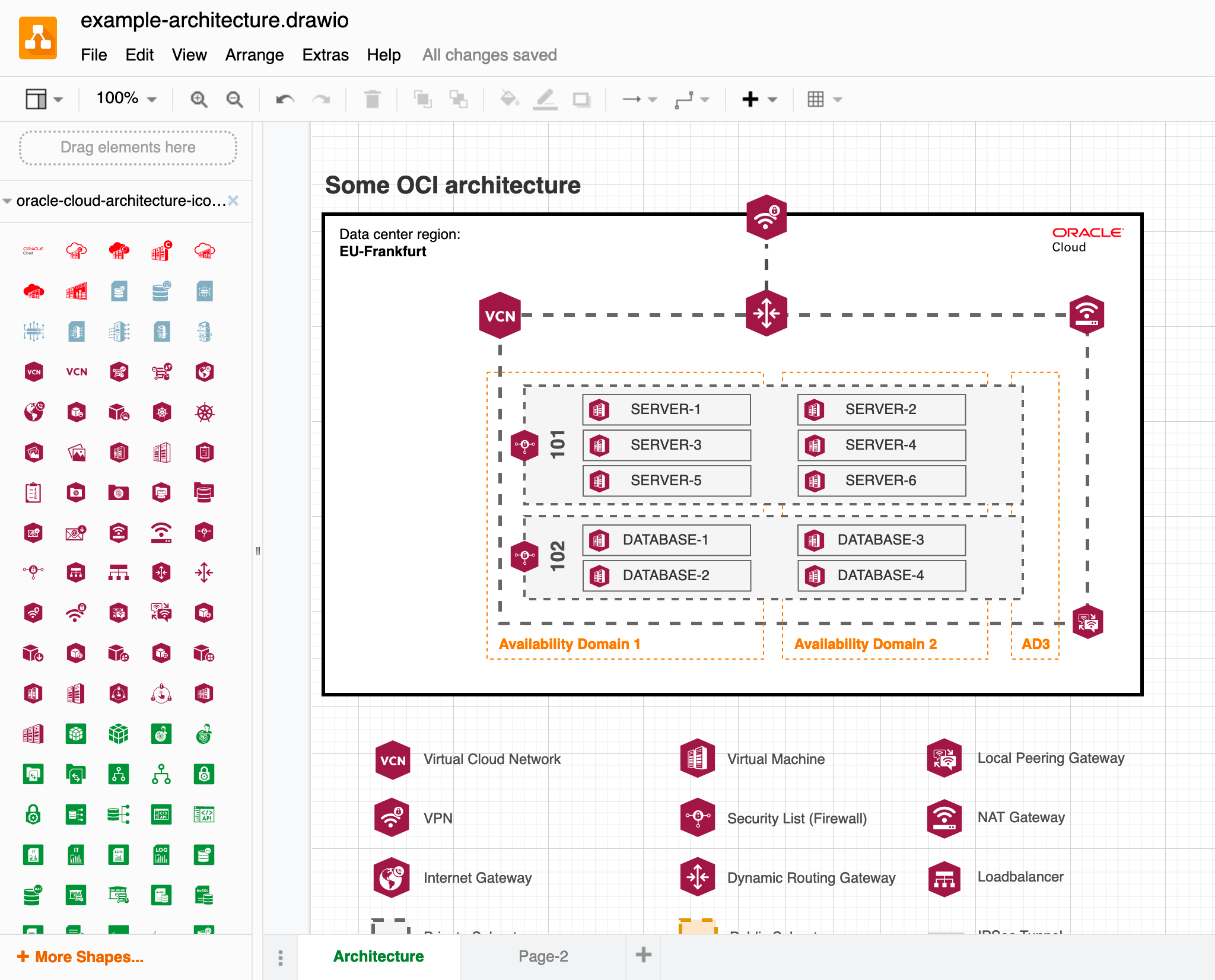Click the fill color bucket icon
1215x980 pixels.
click(510, 99)
